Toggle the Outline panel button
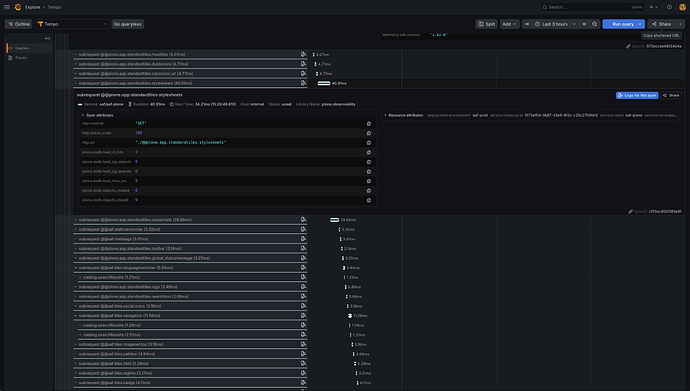 (18, 24)
